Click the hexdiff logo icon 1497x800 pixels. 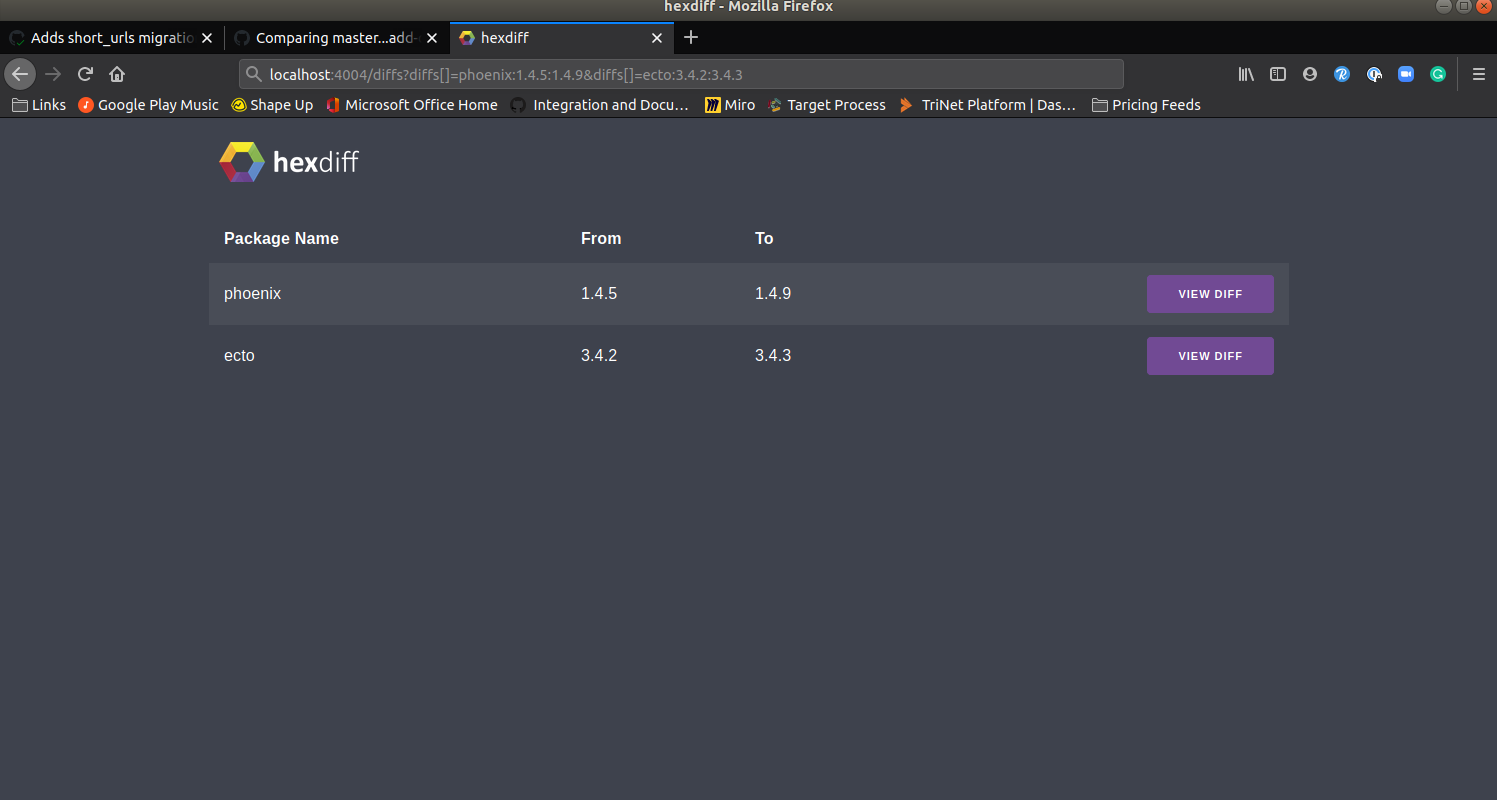click(242, 162)
